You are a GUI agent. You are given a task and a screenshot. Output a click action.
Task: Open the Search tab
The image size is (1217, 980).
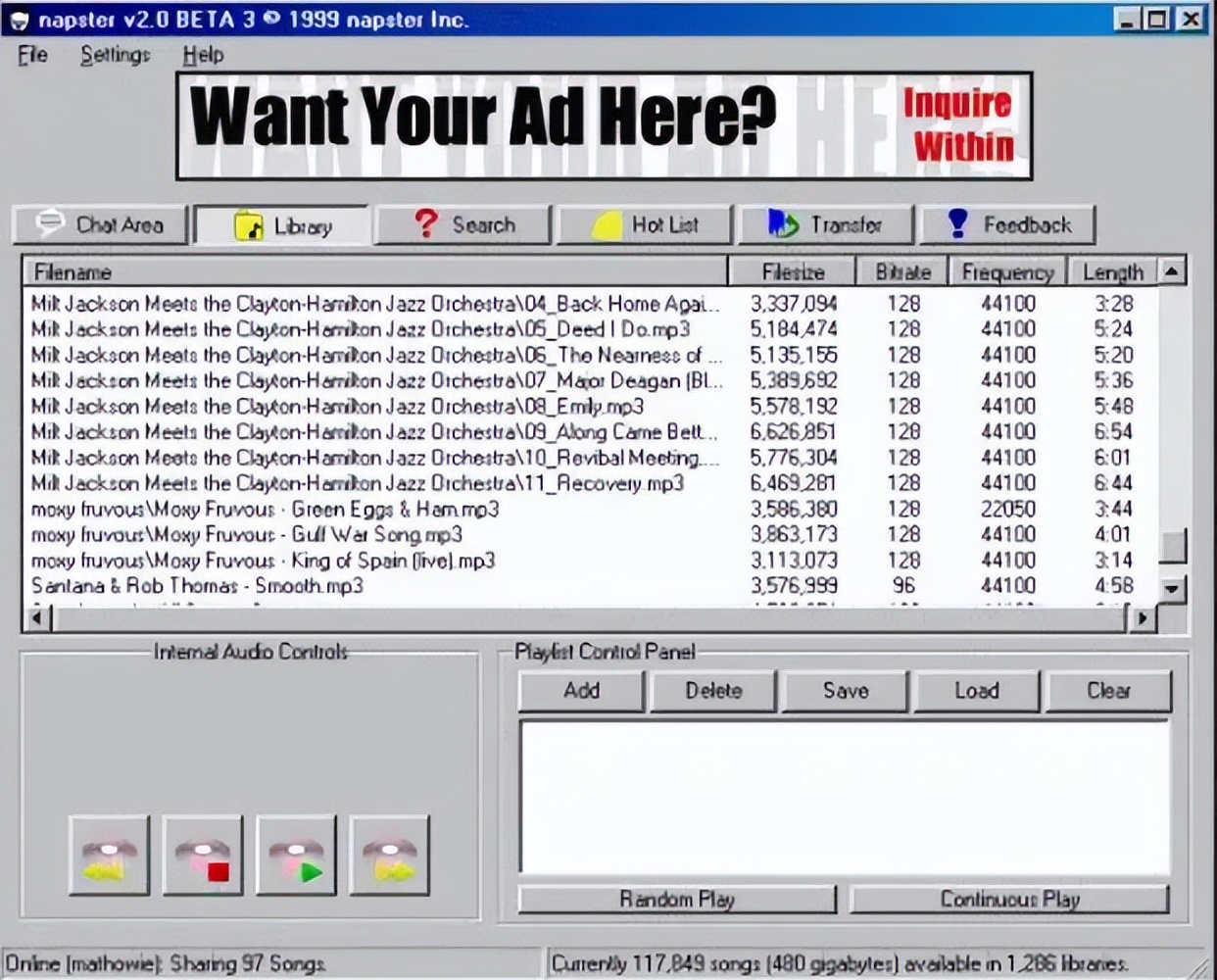click(463, 224)
